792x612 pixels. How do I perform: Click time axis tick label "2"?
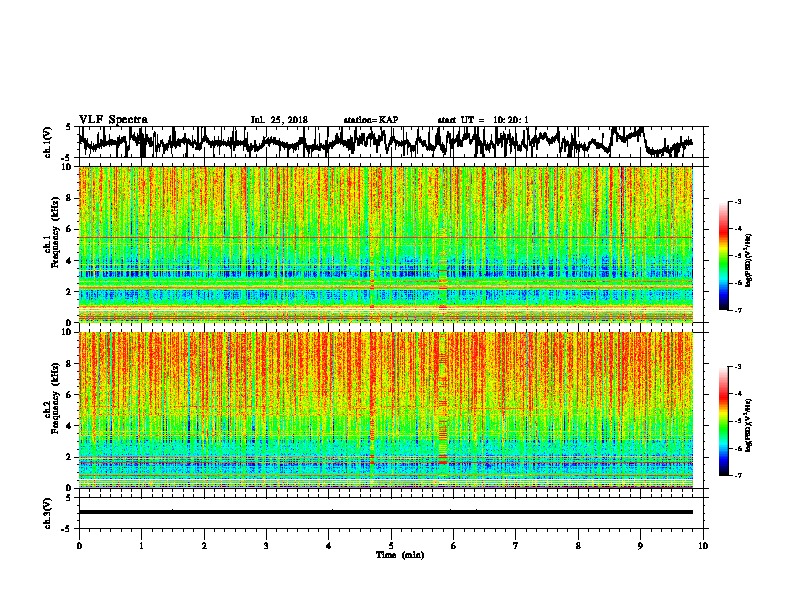tap(204, 546)
